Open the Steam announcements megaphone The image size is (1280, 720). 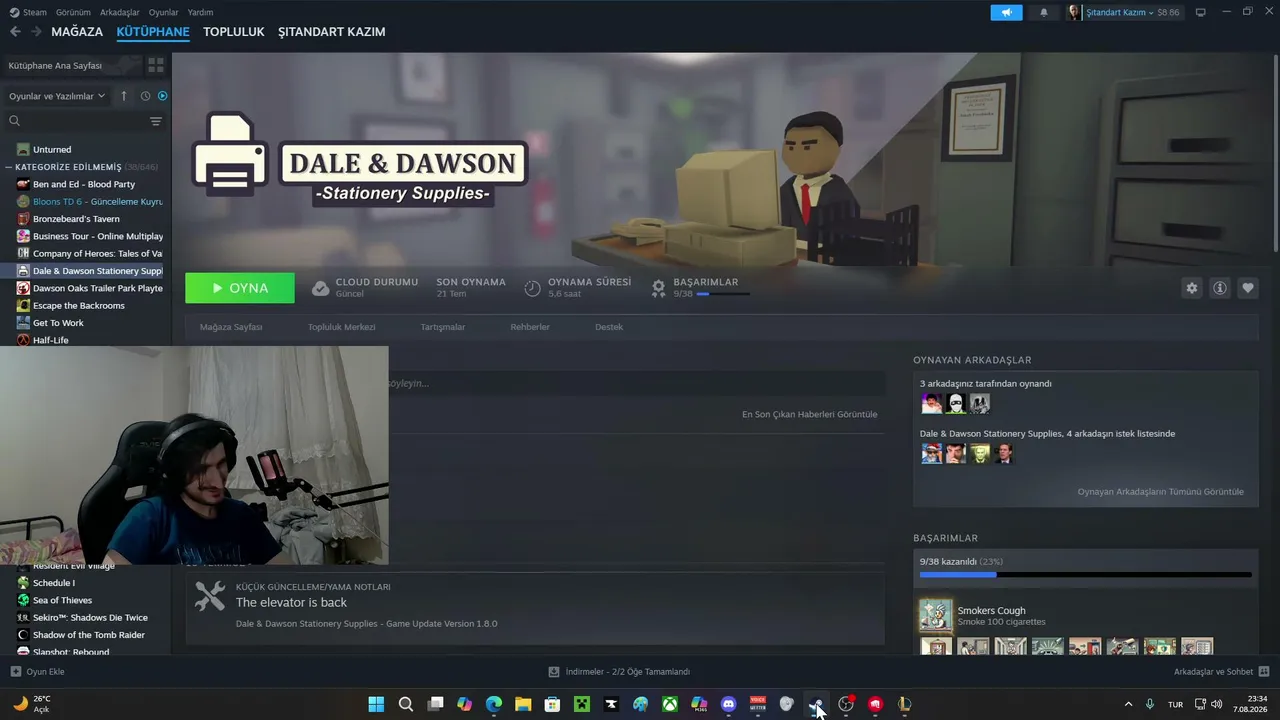pos(1006,13)
